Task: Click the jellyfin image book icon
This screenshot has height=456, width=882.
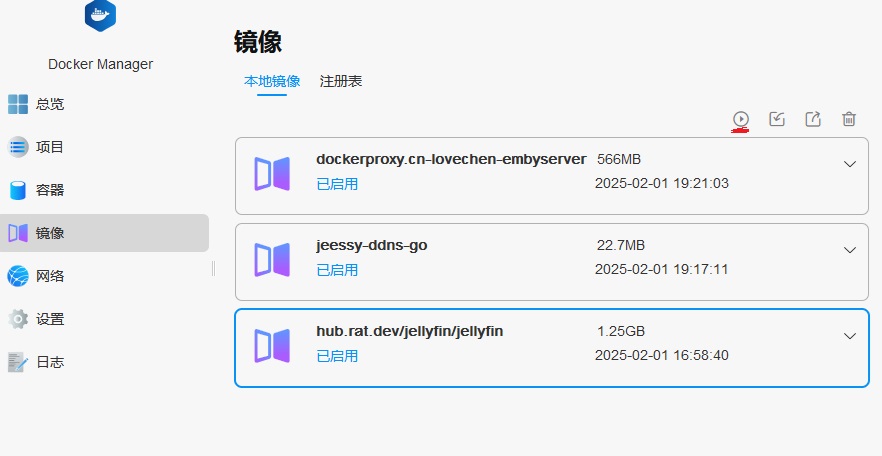Action: pos(272,346)
